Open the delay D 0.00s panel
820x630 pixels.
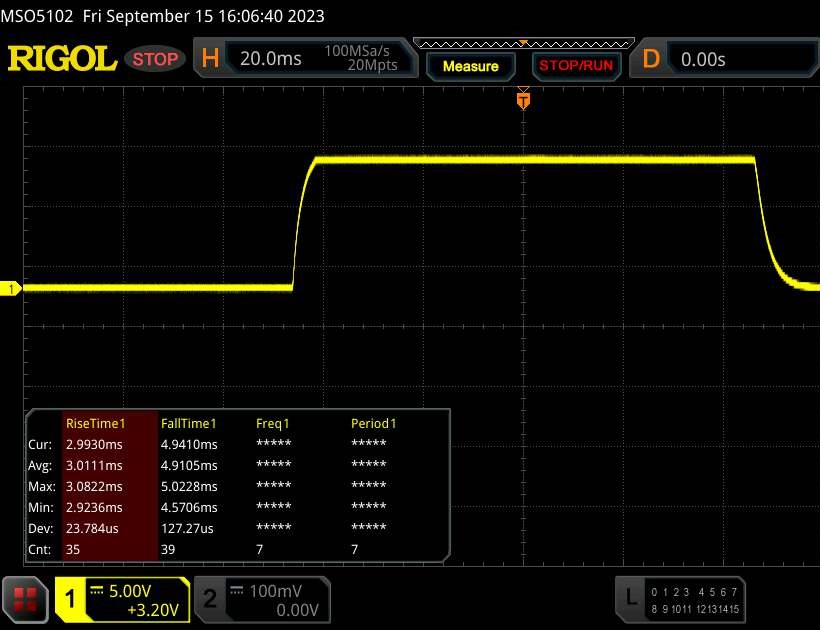click(725, 59)
